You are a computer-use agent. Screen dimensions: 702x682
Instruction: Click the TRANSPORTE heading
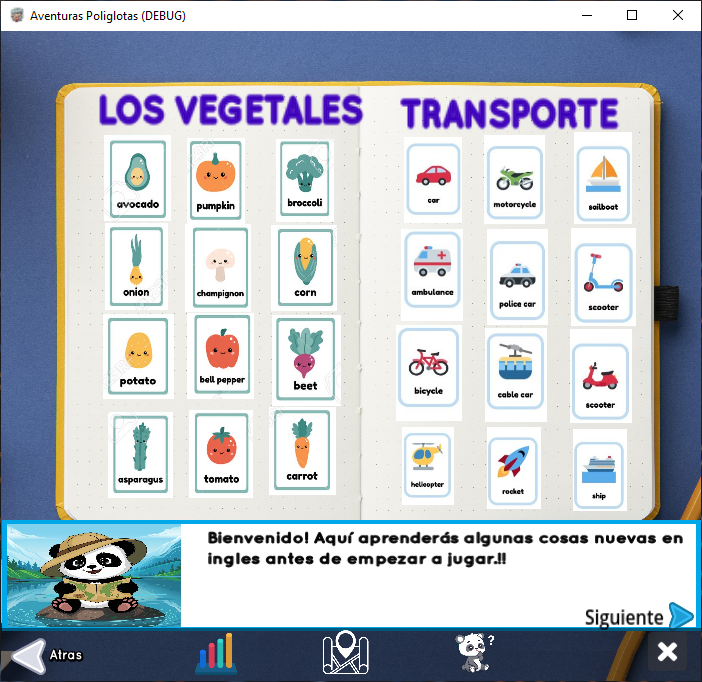coord(509,114)
